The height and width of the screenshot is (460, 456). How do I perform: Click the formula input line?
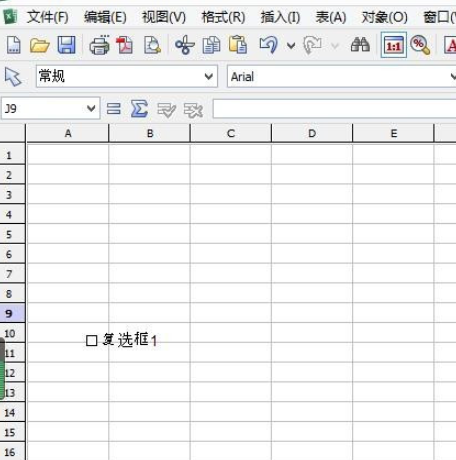point(334,109)
